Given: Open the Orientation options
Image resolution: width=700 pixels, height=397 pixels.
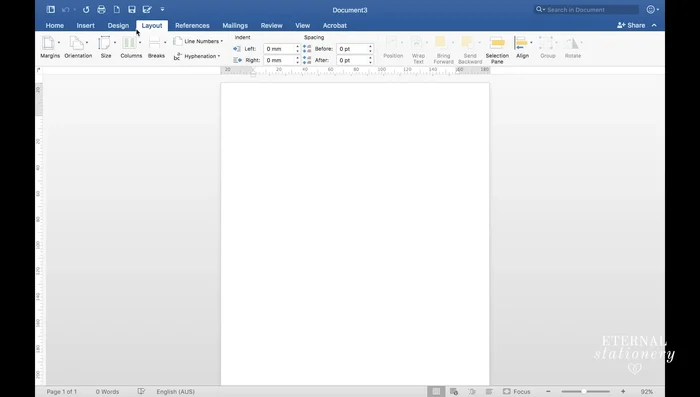Looking at the screenshot, I should pos(78,47).
